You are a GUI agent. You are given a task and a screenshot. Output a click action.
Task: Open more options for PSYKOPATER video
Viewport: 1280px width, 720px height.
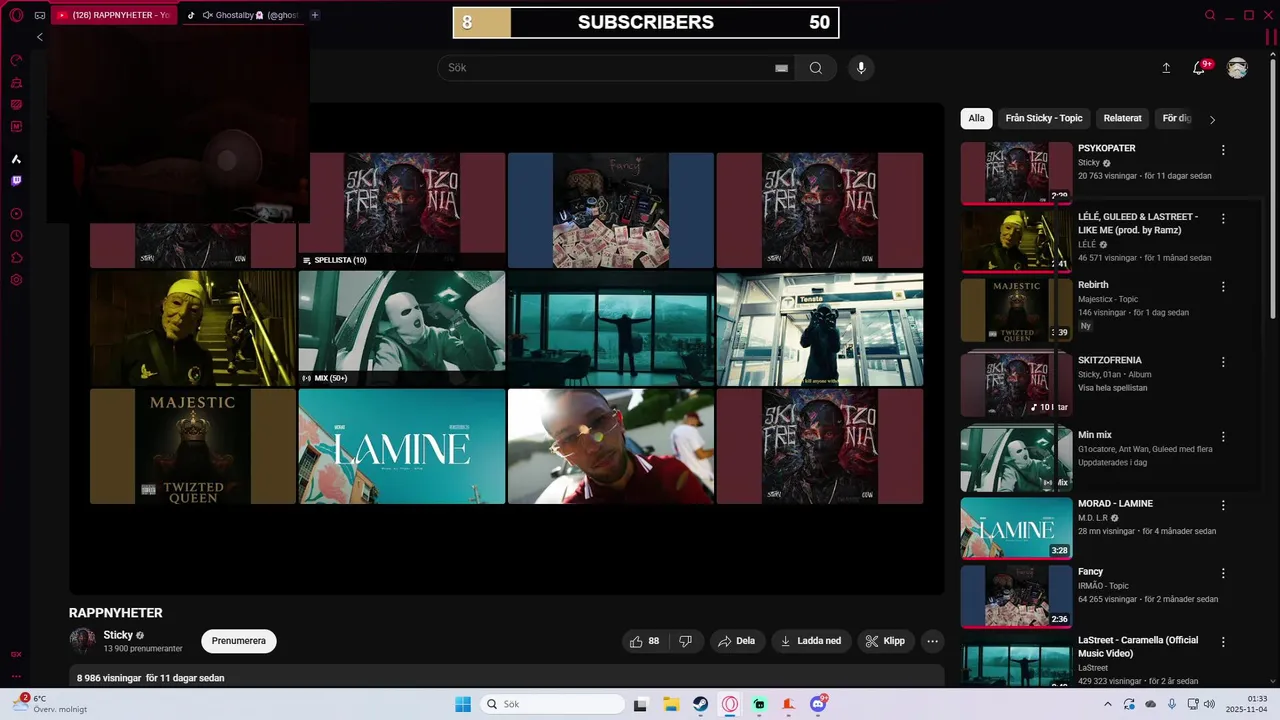coord(1223,150)
